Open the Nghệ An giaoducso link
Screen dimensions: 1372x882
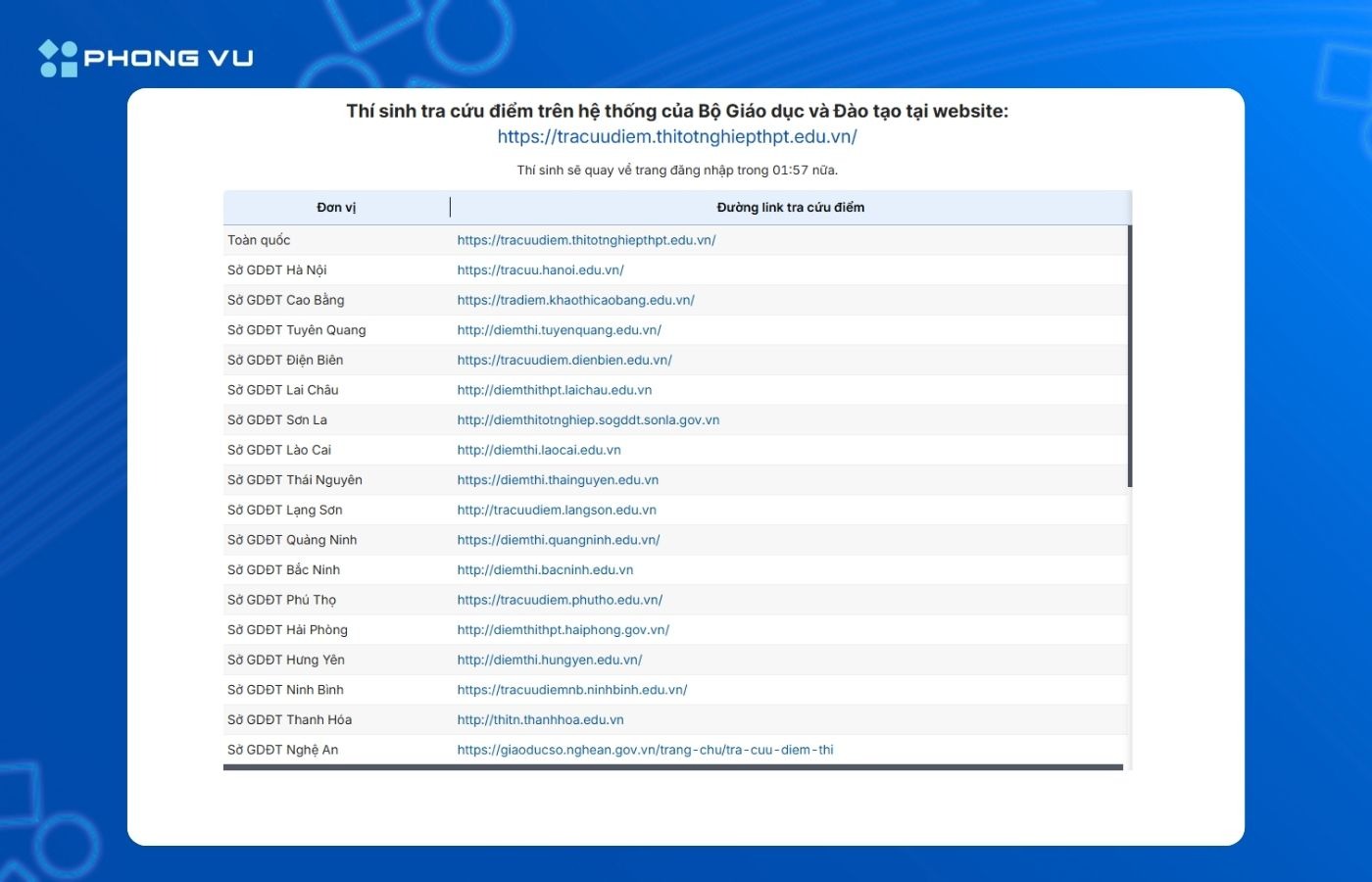point(645,750)
